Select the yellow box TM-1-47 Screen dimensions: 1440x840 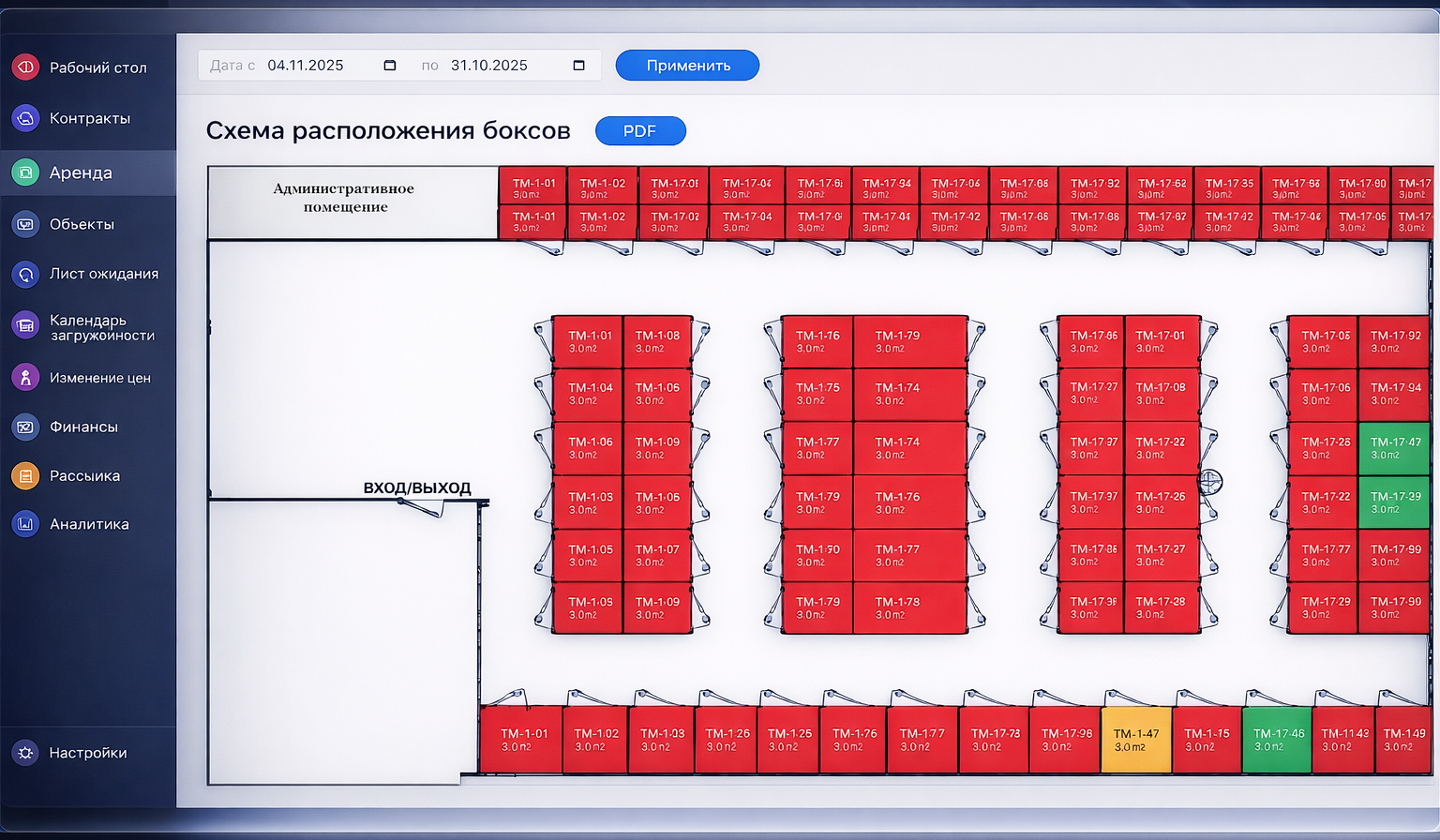(x=1136, y=740)
